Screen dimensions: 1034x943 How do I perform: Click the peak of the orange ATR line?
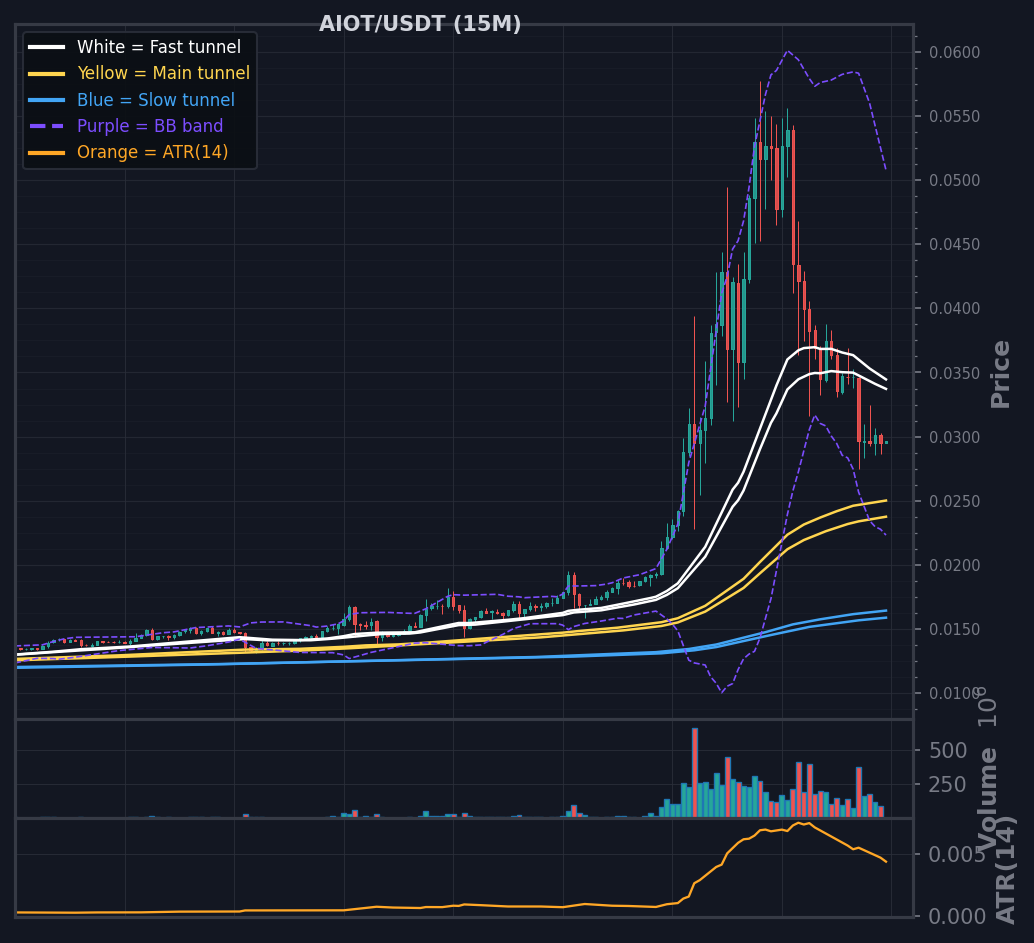(799, 822)
